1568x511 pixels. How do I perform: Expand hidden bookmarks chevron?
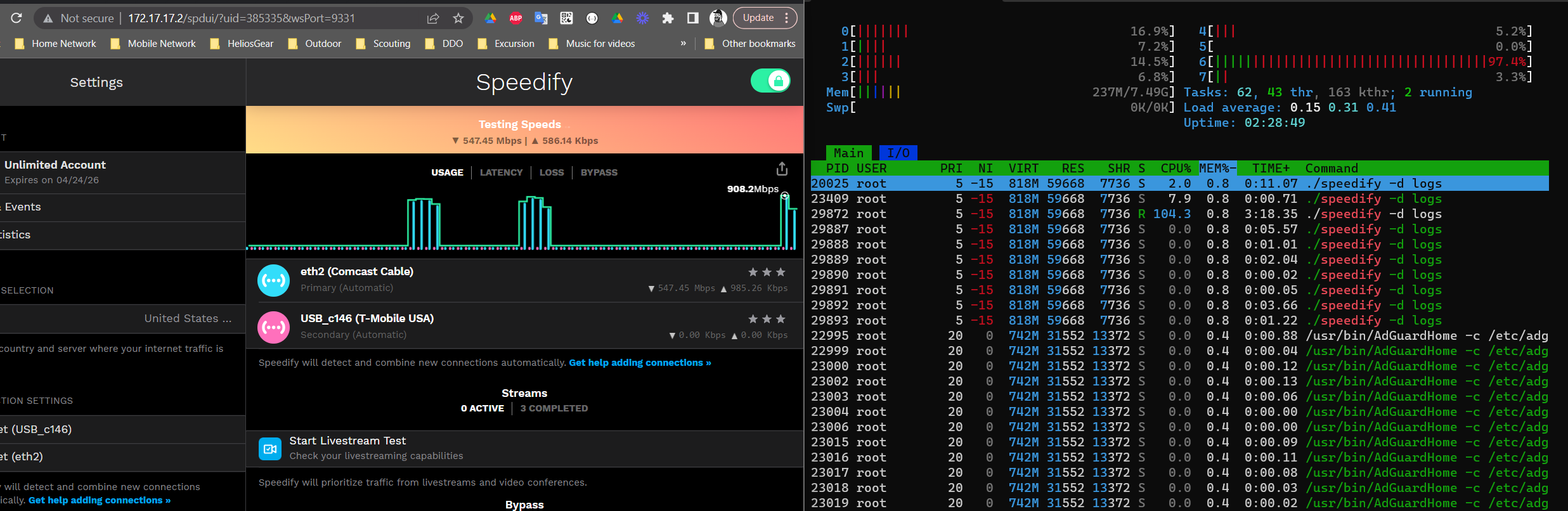point(683,44)
